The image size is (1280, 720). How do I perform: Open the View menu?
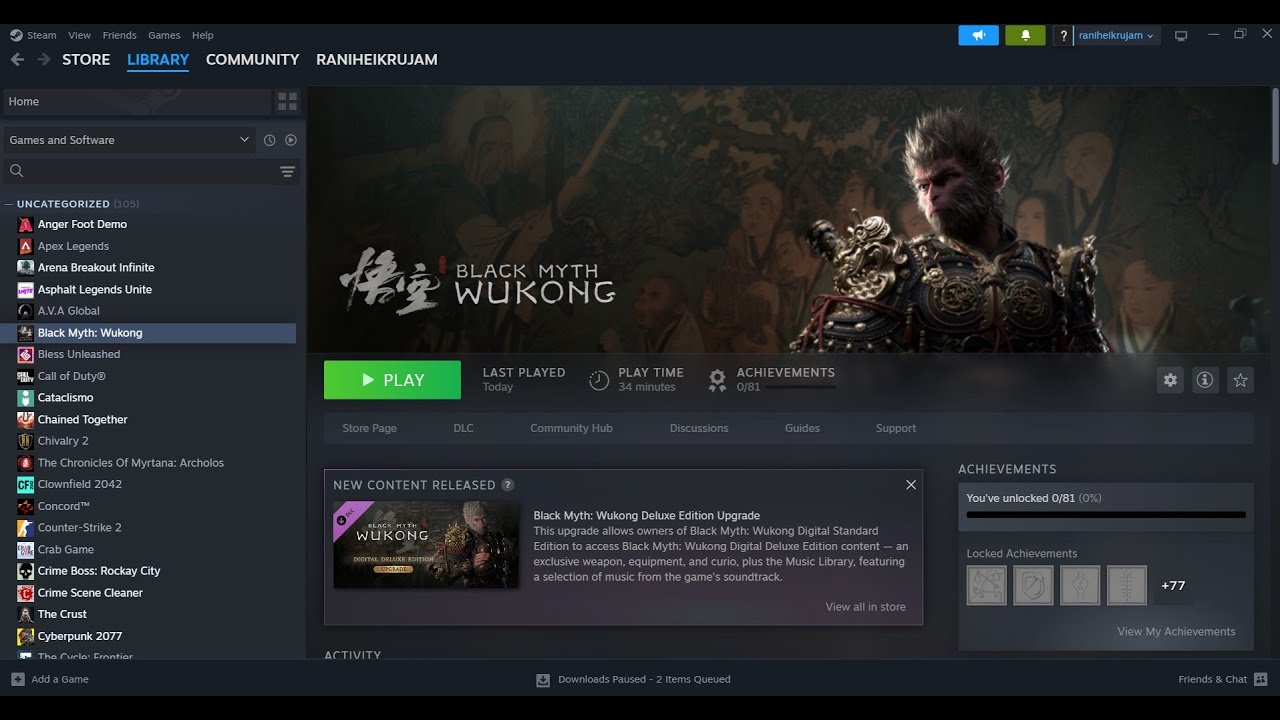tap(80, 35)
